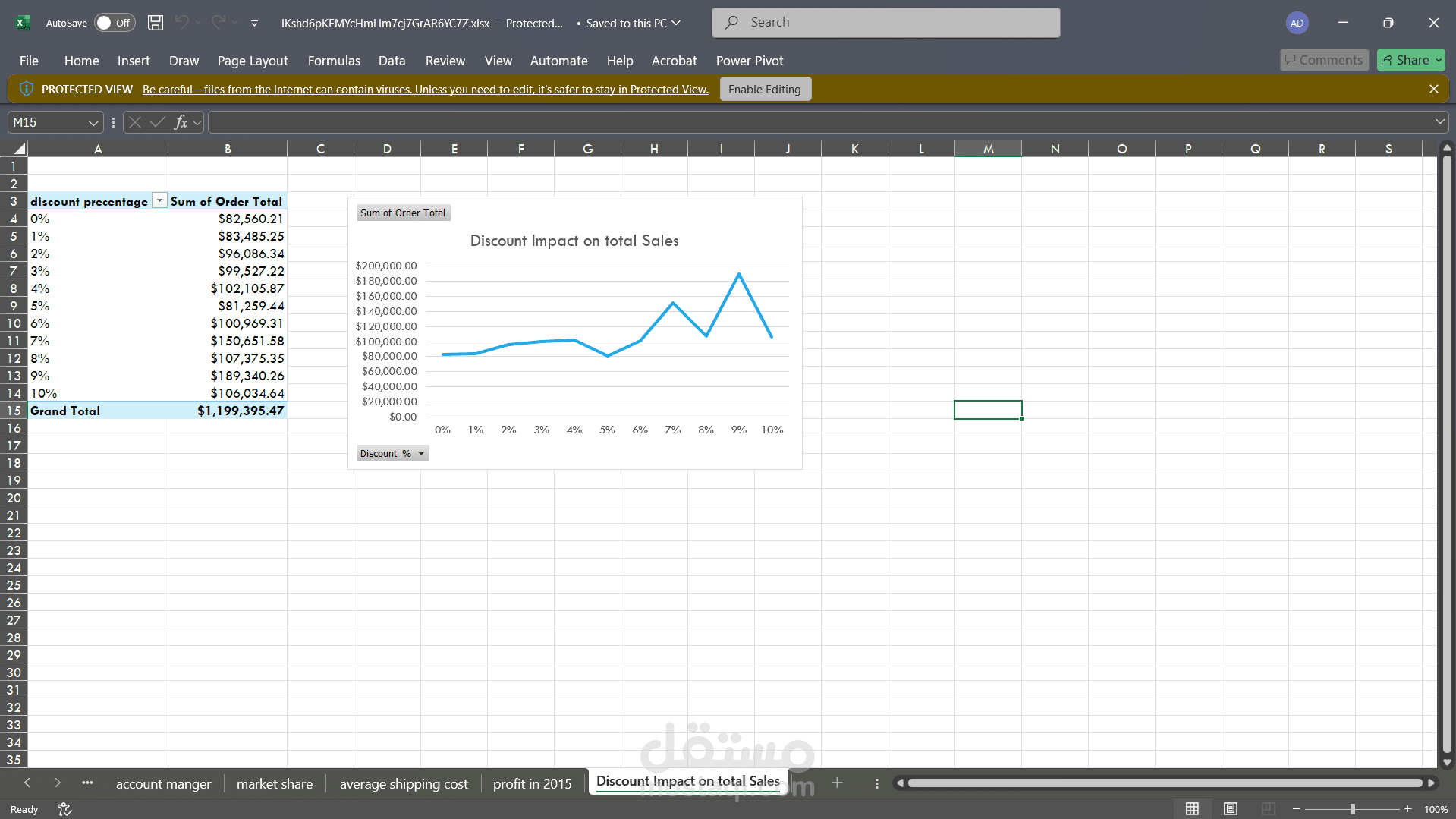Viewport: 1456px width, 819px height.
Task: Open the Protected View warning link
Action: point(425,89)
